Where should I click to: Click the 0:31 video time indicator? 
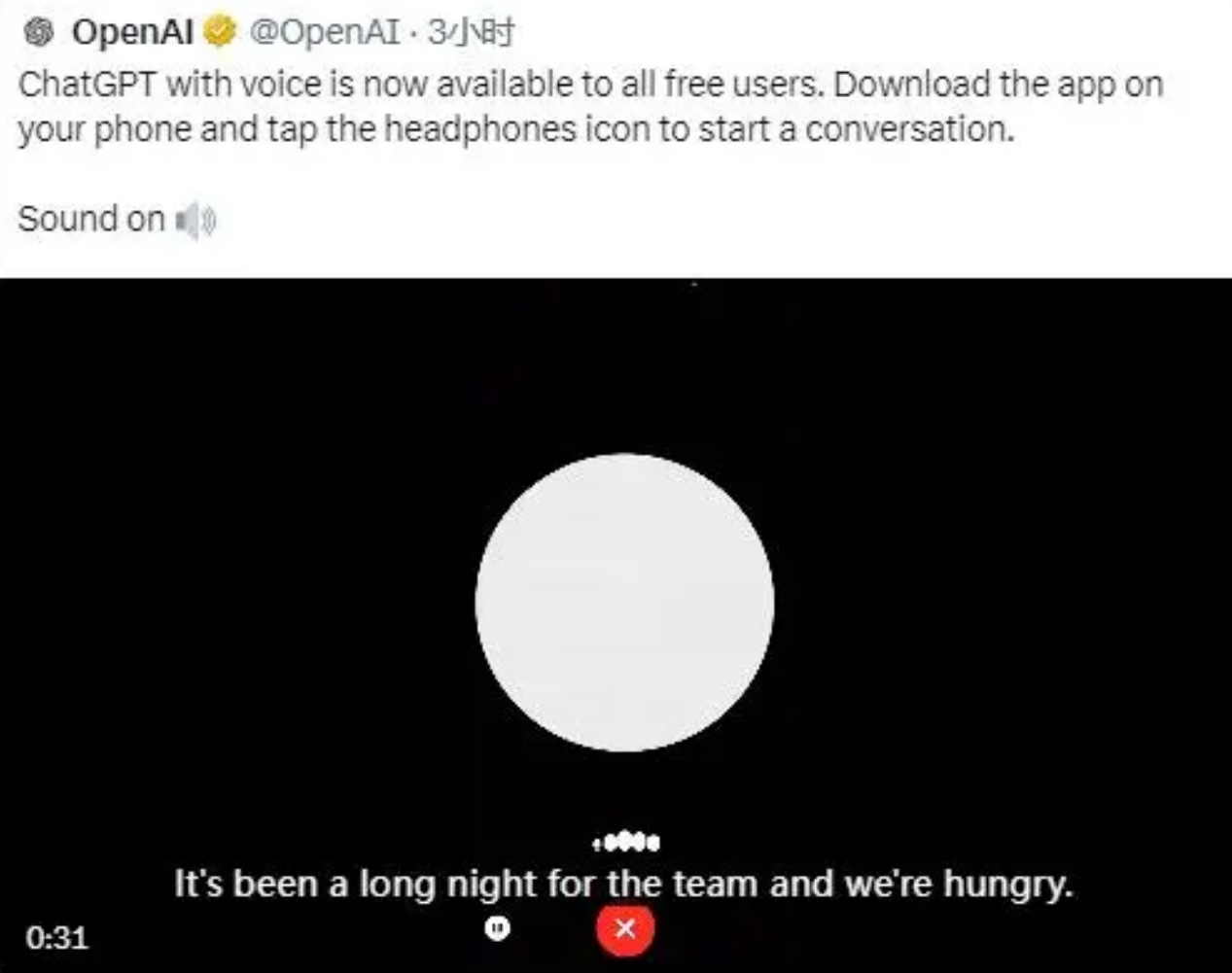coord(57,937)
